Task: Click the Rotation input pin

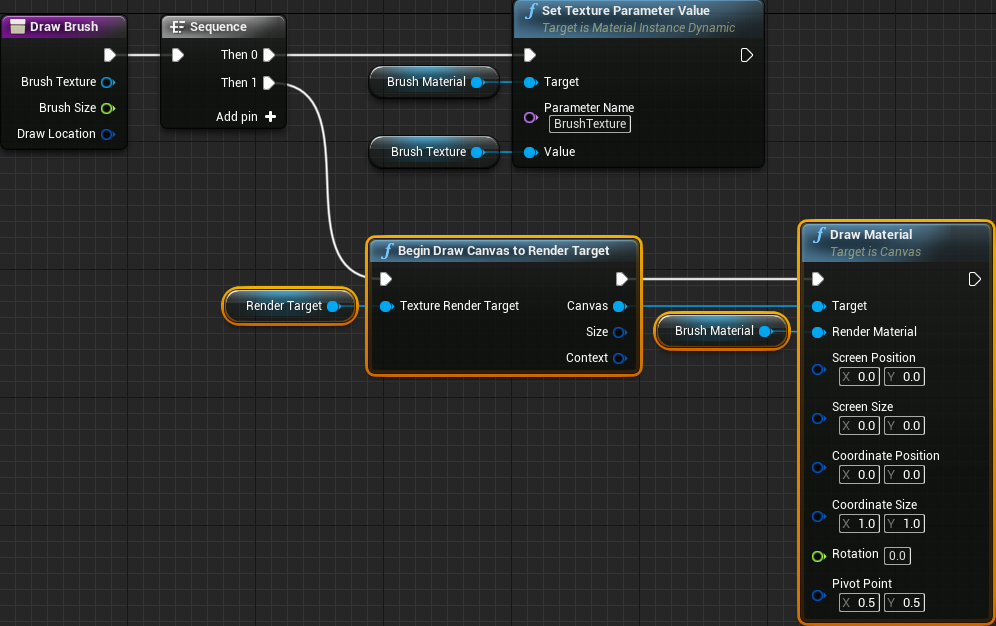Action: point(819,556)
